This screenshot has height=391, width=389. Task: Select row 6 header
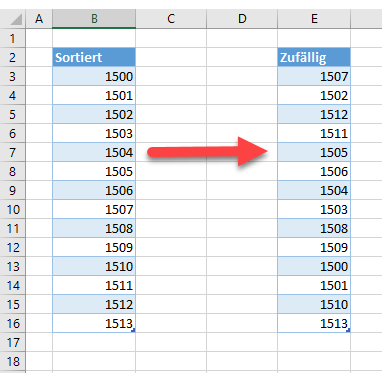click(x=13, y=133)
